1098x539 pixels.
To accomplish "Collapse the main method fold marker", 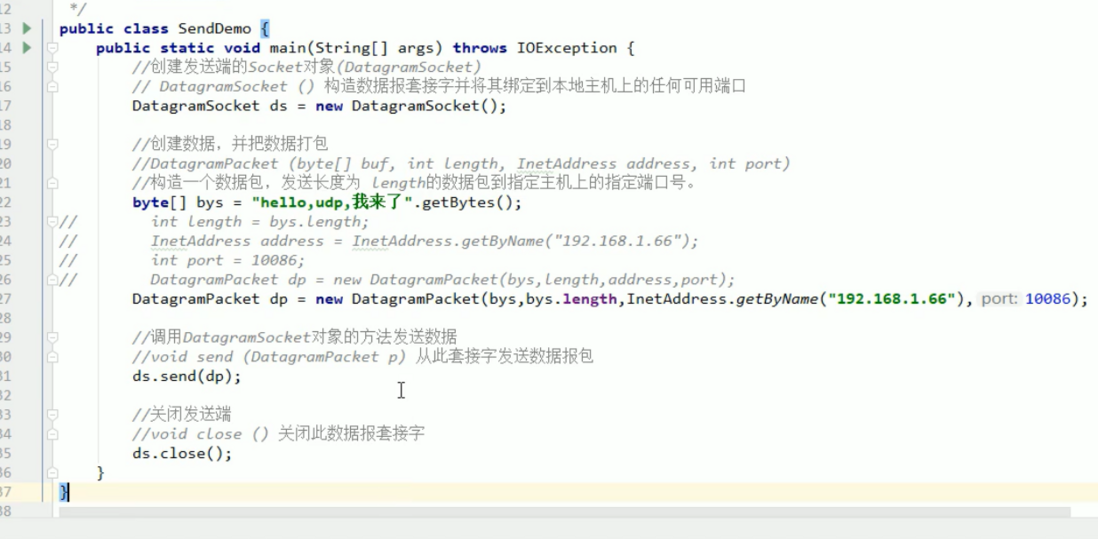I will [x=53, y=48].
